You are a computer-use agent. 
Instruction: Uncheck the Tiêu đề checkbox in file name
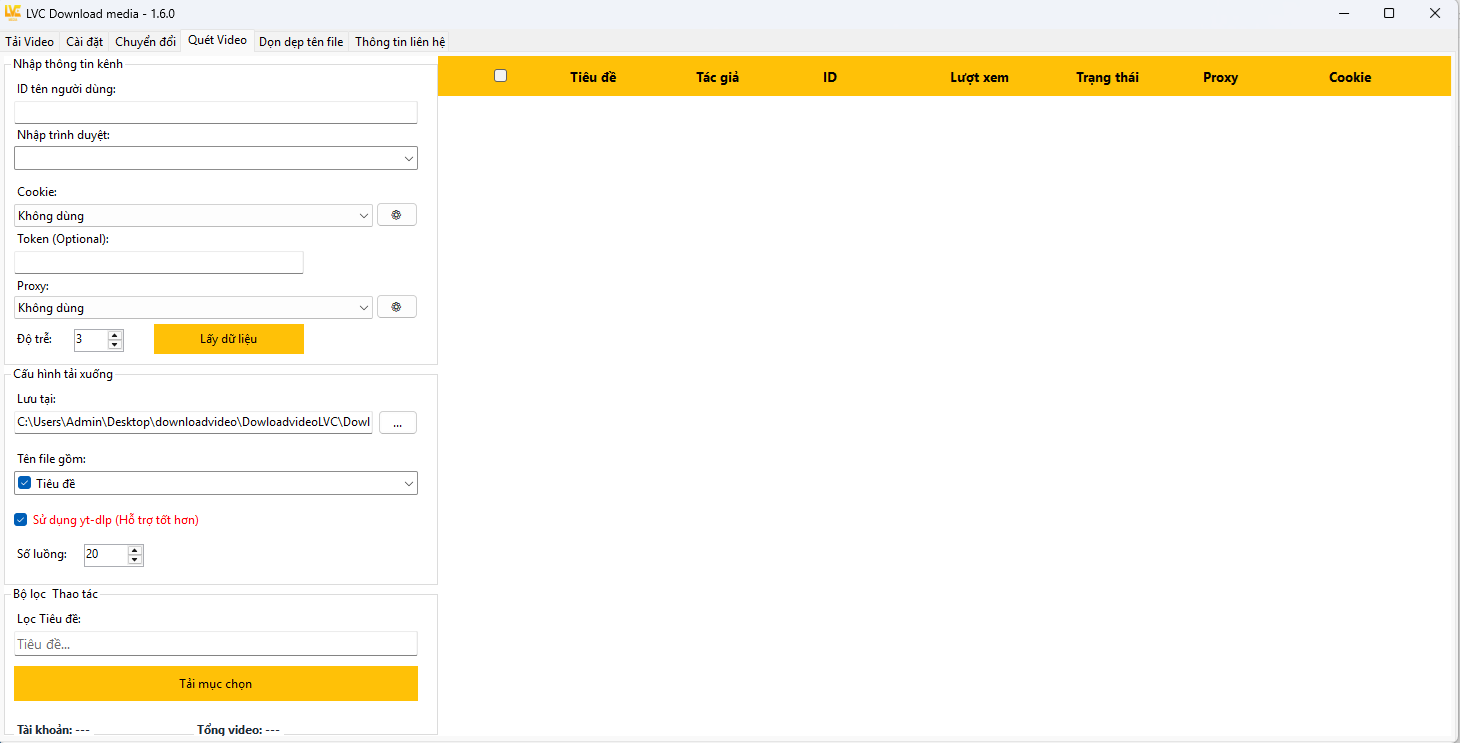(25, 483)
